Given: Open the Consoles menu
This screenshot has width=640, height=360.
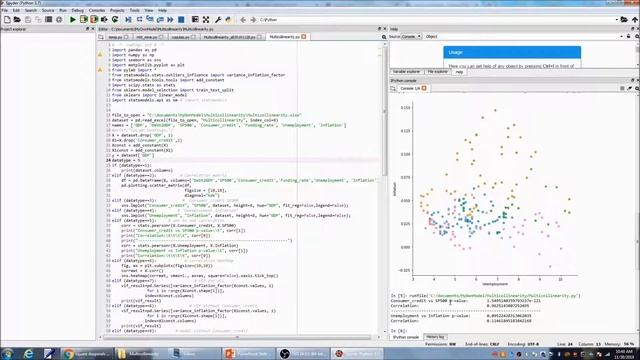Looking at the screenshot, I should click(97, 10).
